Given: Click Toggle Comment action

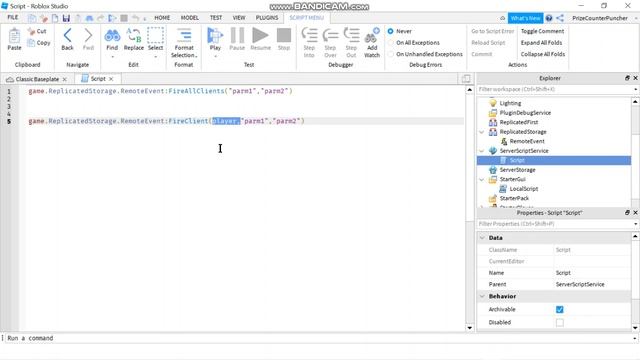Looking at the screenshot, I should 542,31.
